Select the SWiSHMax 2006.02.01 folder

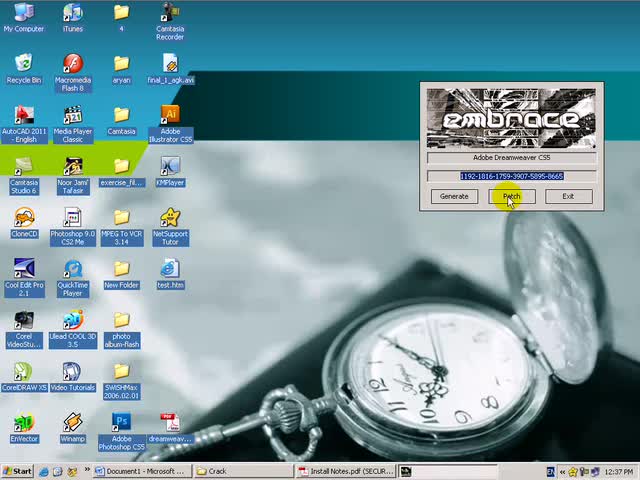point(121,381)
